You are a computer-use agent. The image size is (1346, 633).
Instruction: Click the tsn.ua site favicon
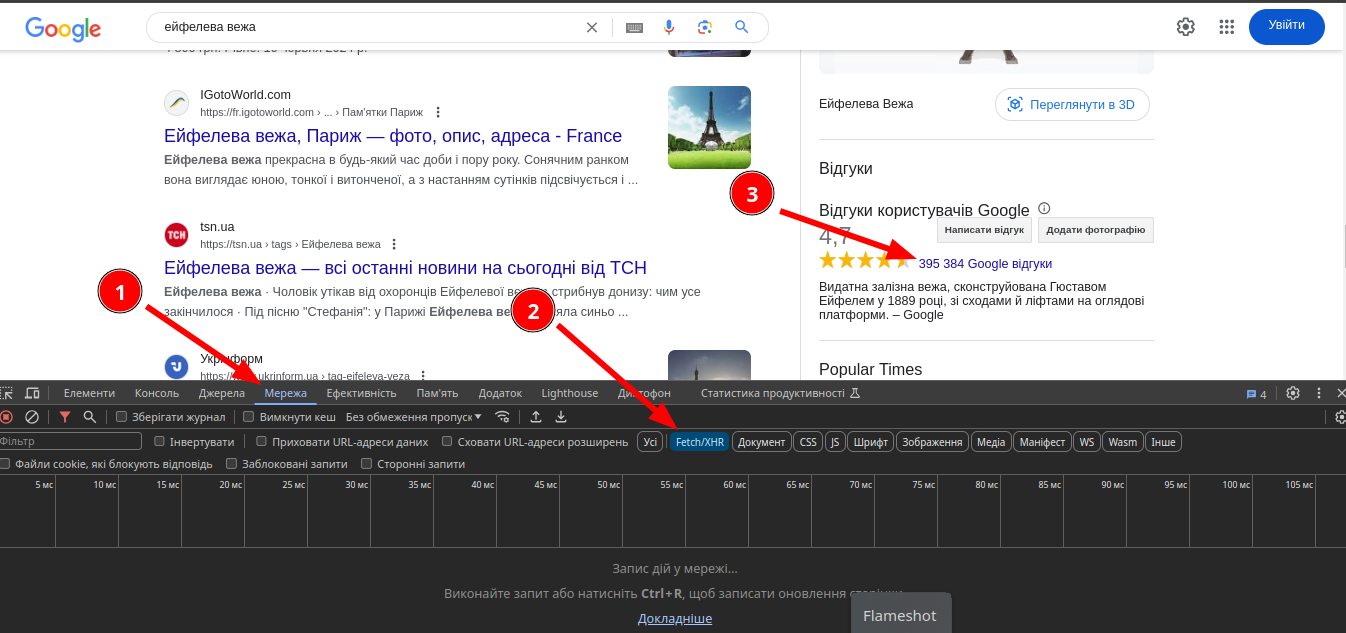[176, 235]
